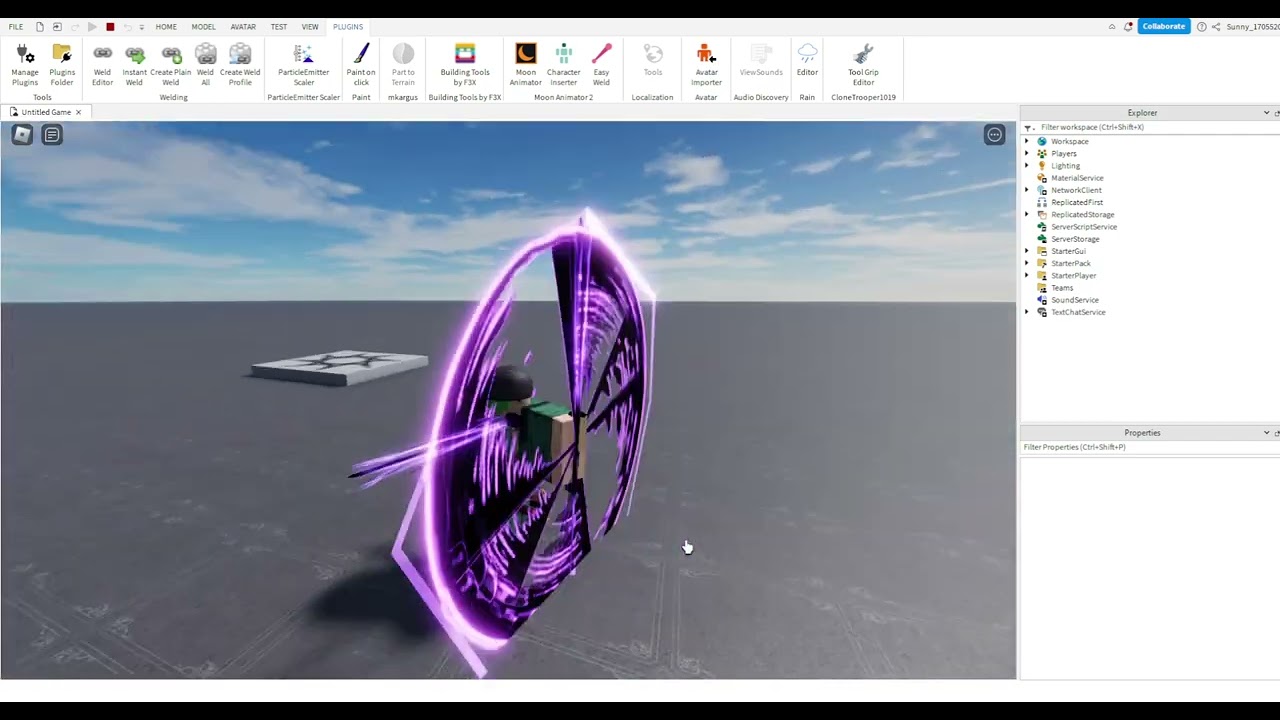Expand the Lighting tree node
The width and height of the screenshot is (1280, 720).
[1026, 166]
